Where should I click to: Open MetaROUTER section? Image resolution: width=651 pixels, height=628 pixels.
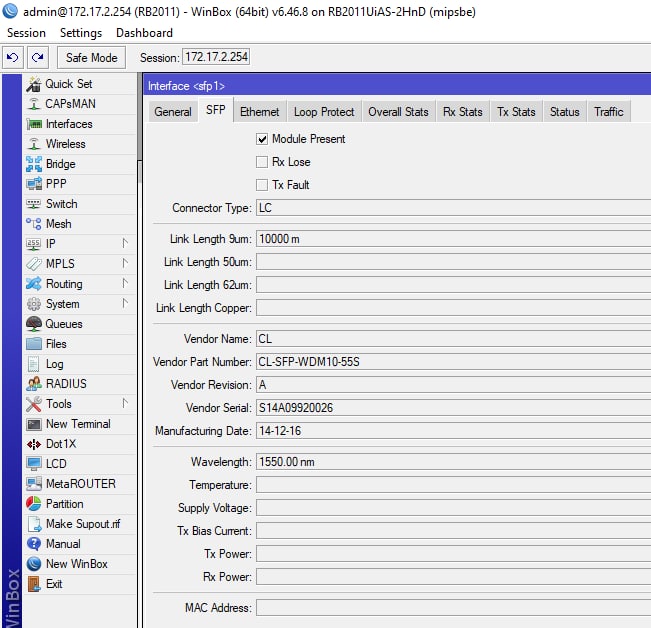(80, 484)
